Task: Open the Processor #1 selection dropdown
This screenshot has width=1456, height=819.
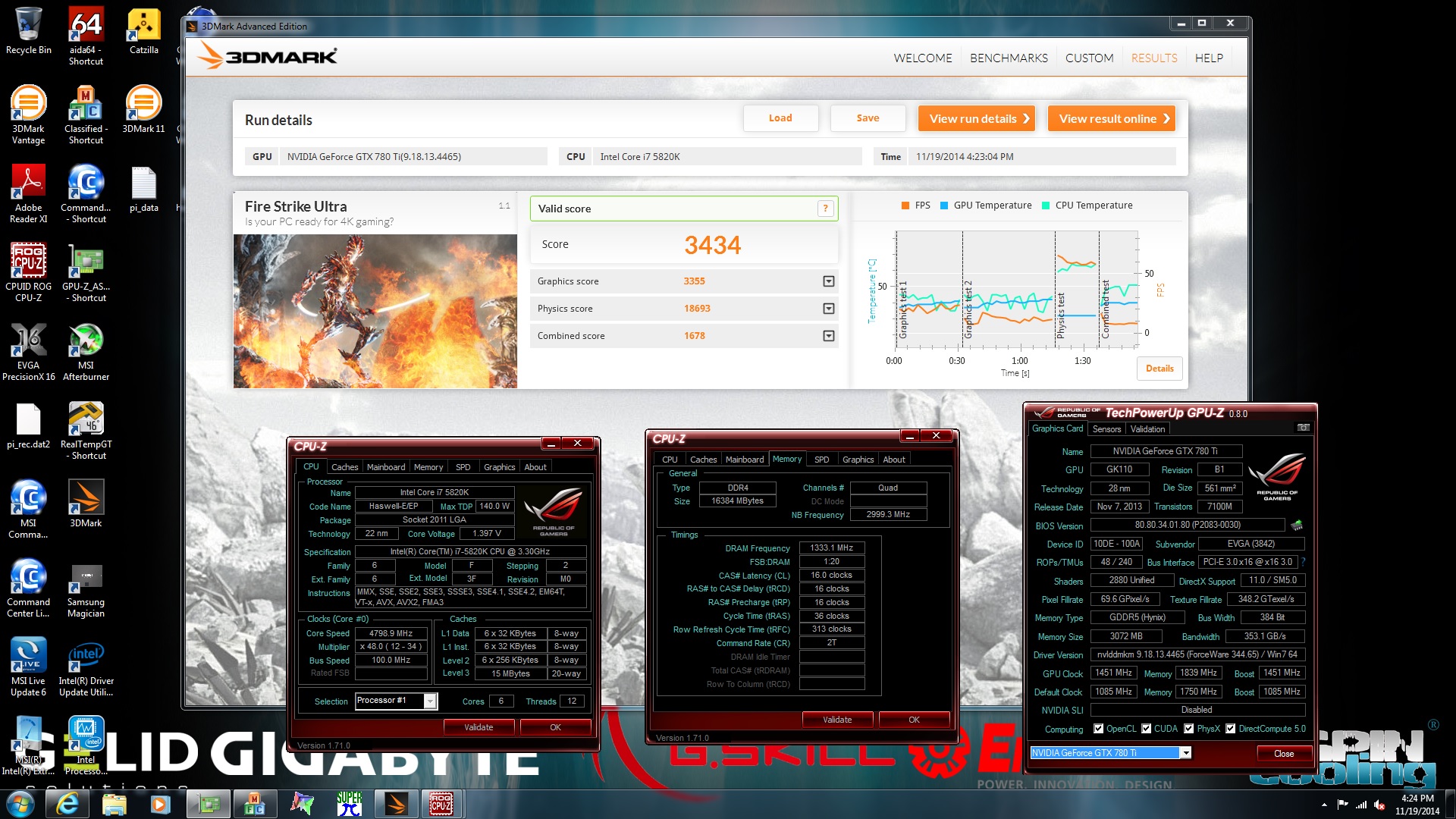Action: [430, 701]
